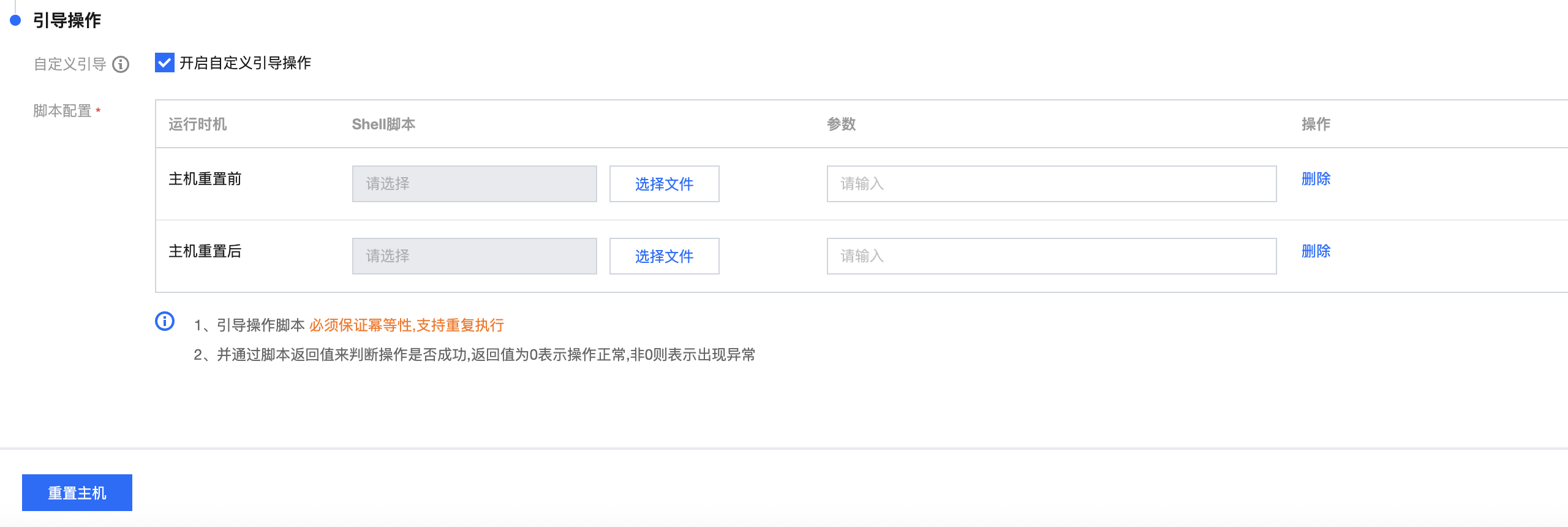Screen dimensions: 1568x527
Task: Click the blue step dot beside 引导操作
Action: click(16, 20)
